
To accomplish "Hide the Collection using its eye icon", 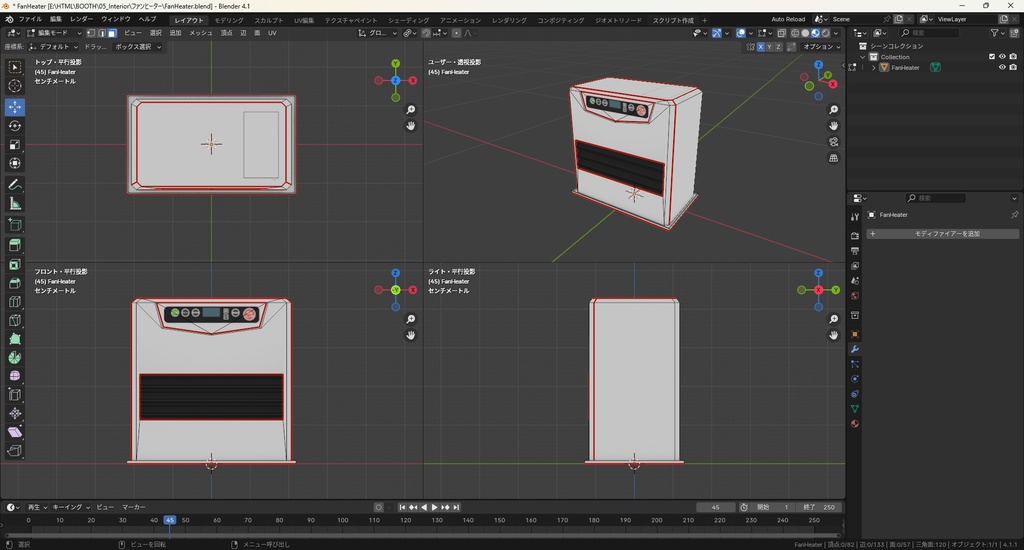I will pos(1002,57).
